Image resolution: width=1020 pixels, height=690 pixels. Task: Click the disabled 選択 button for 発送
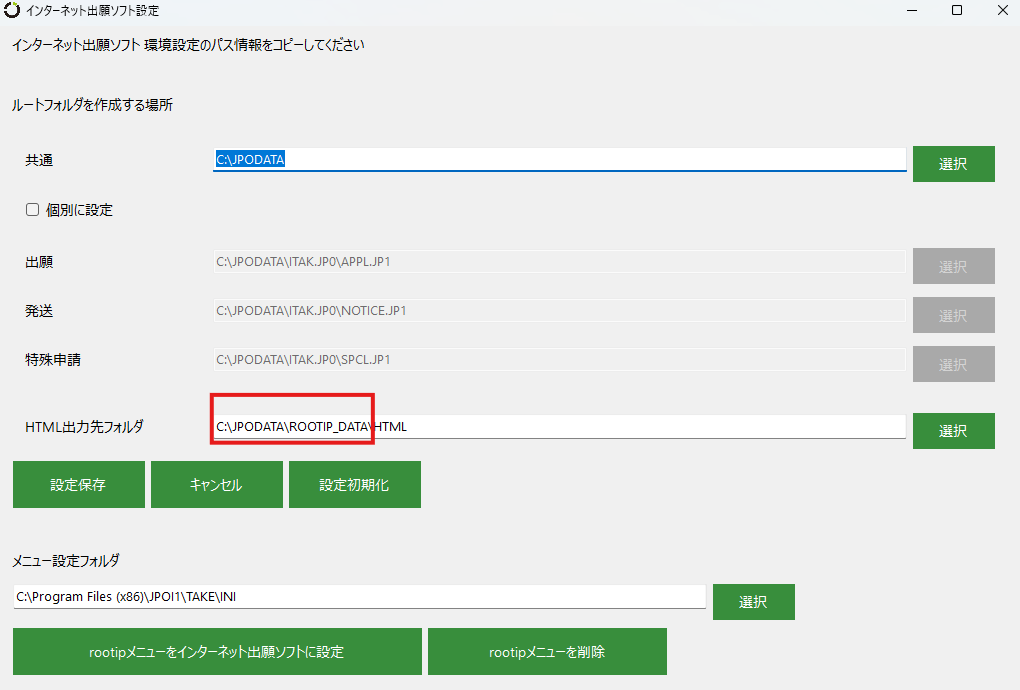coord(954,315)
